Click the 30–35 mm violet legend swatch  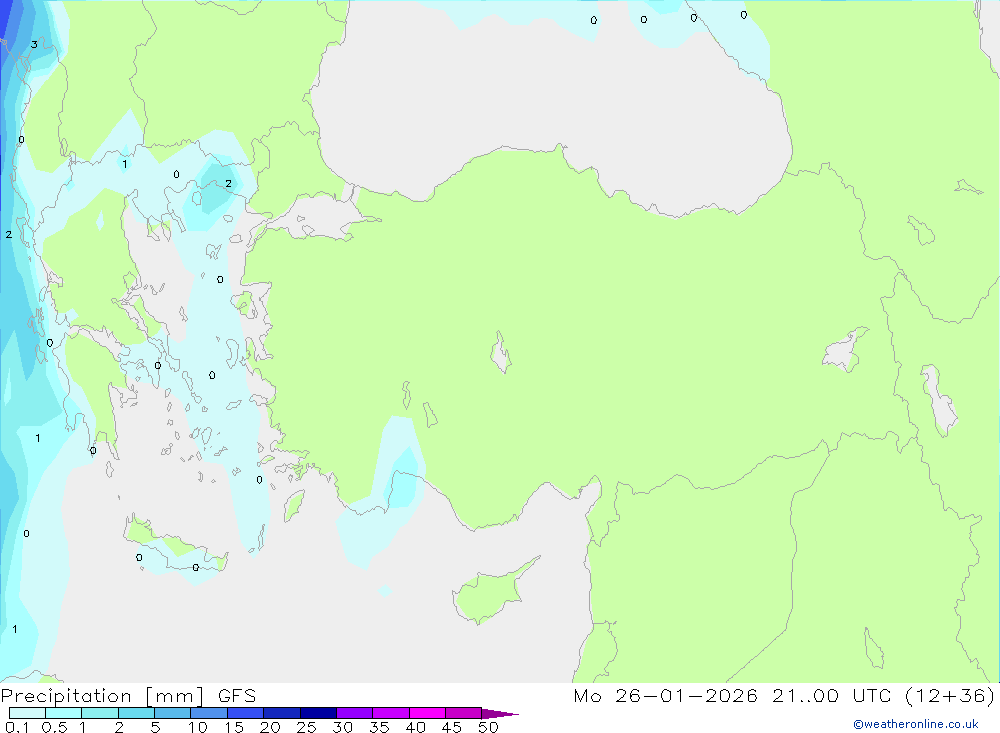point(354,713)
